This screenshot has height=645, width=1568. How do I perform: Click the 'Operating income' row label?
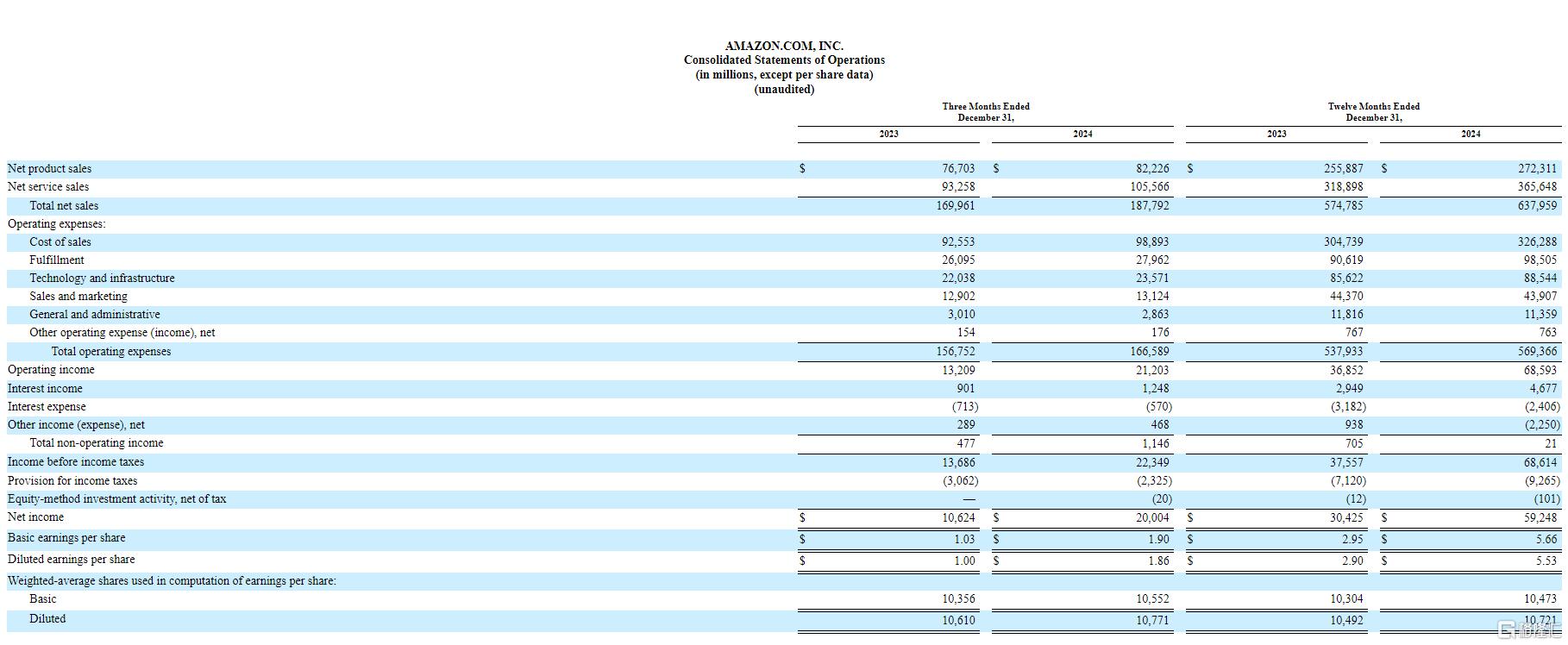coord(51,370)
